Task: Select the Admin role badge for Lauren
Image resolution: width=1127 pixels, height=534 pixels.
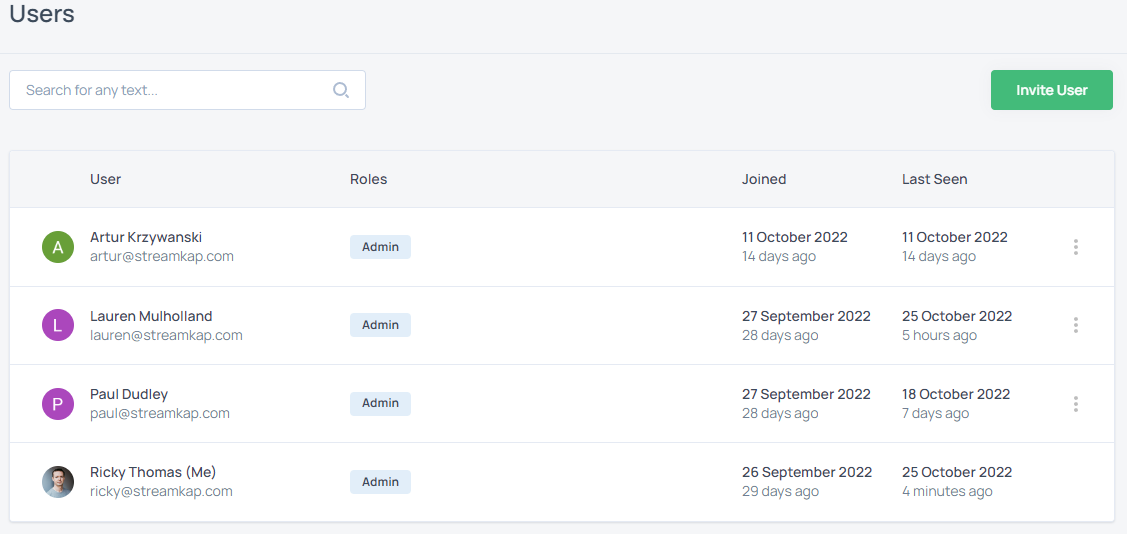Action: click(x=380, y=325)
